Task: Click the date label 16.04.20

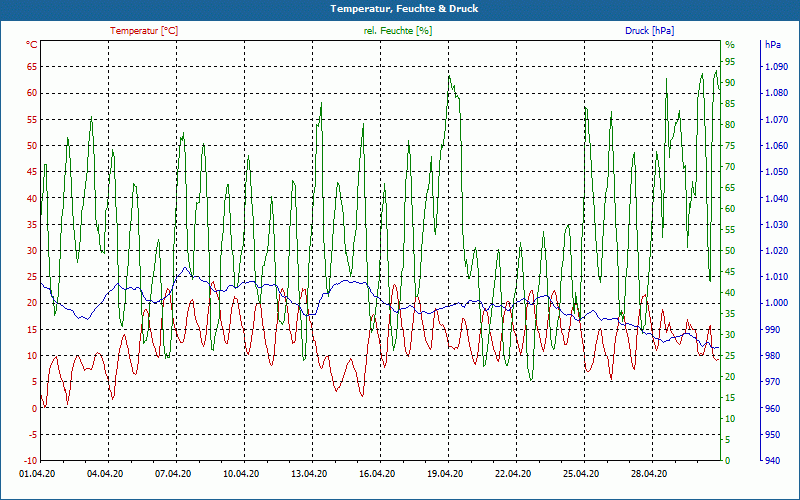Action: coord(378,474)
